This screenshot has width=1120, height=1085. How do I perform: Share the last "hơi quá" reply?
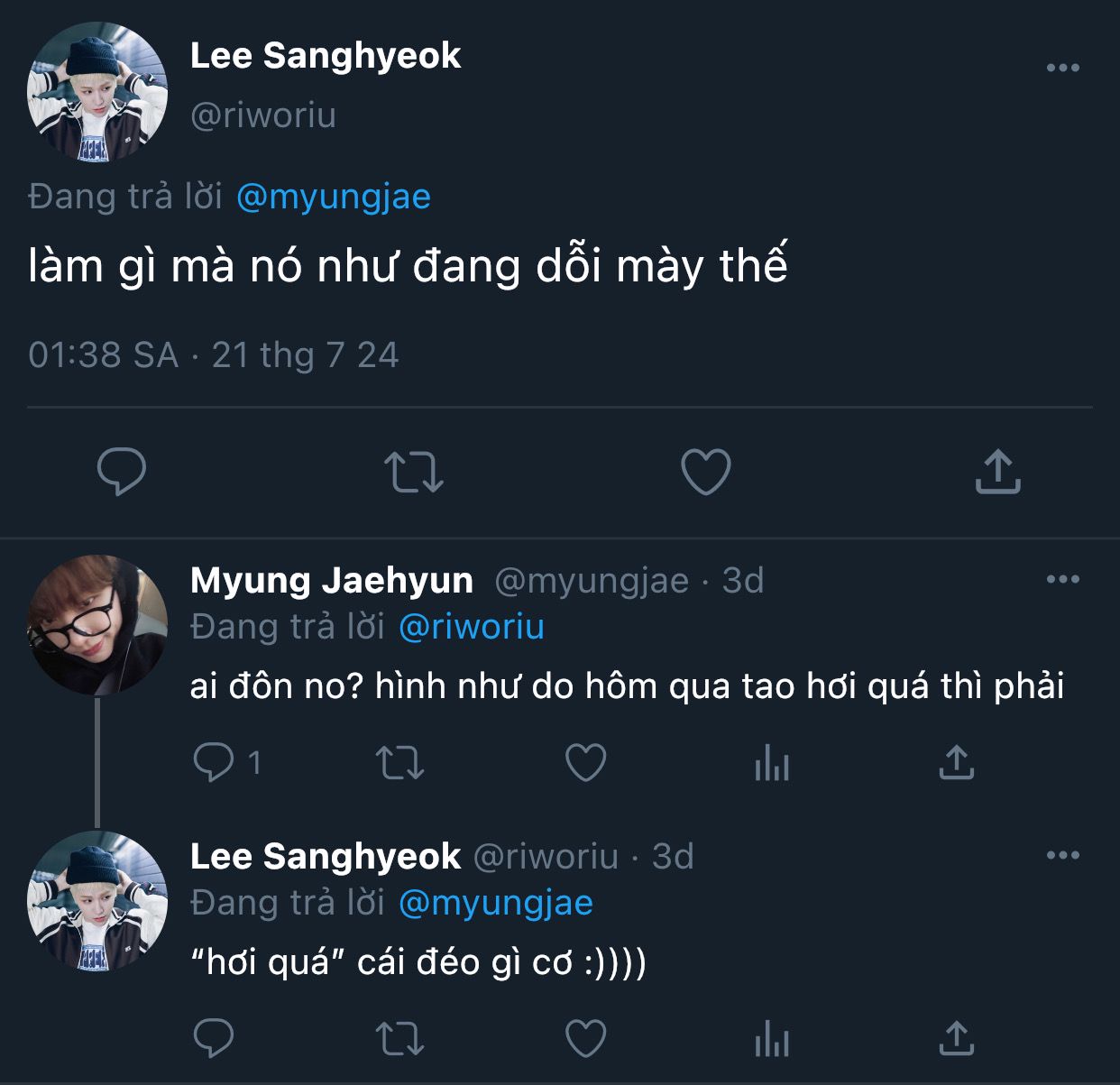pyautogui.click(x=956, y=1038)
